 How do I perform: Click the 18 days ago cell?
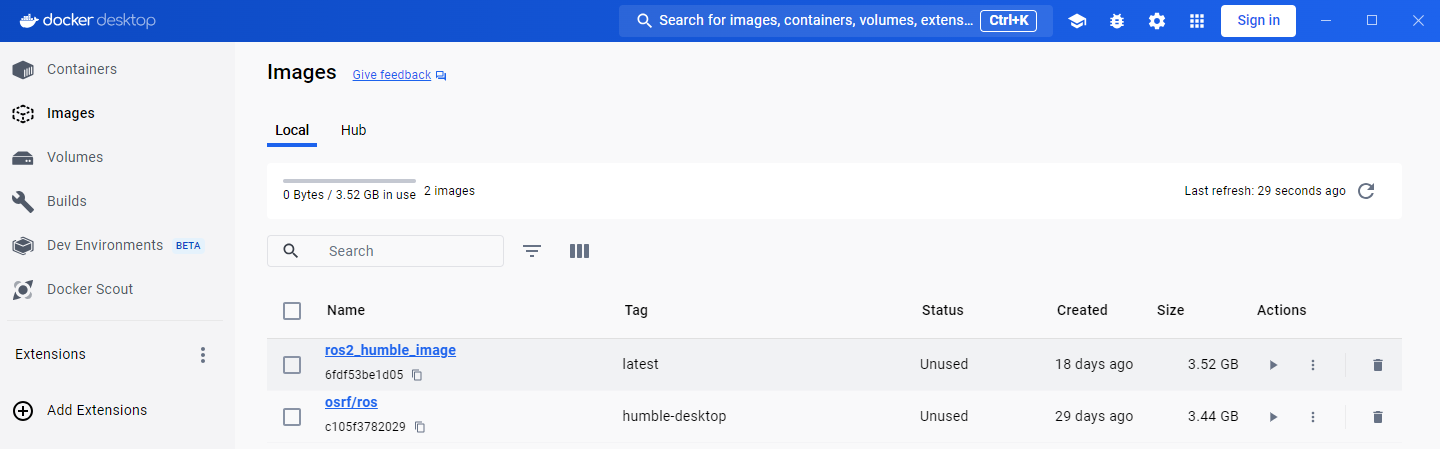pos(1094,364)
